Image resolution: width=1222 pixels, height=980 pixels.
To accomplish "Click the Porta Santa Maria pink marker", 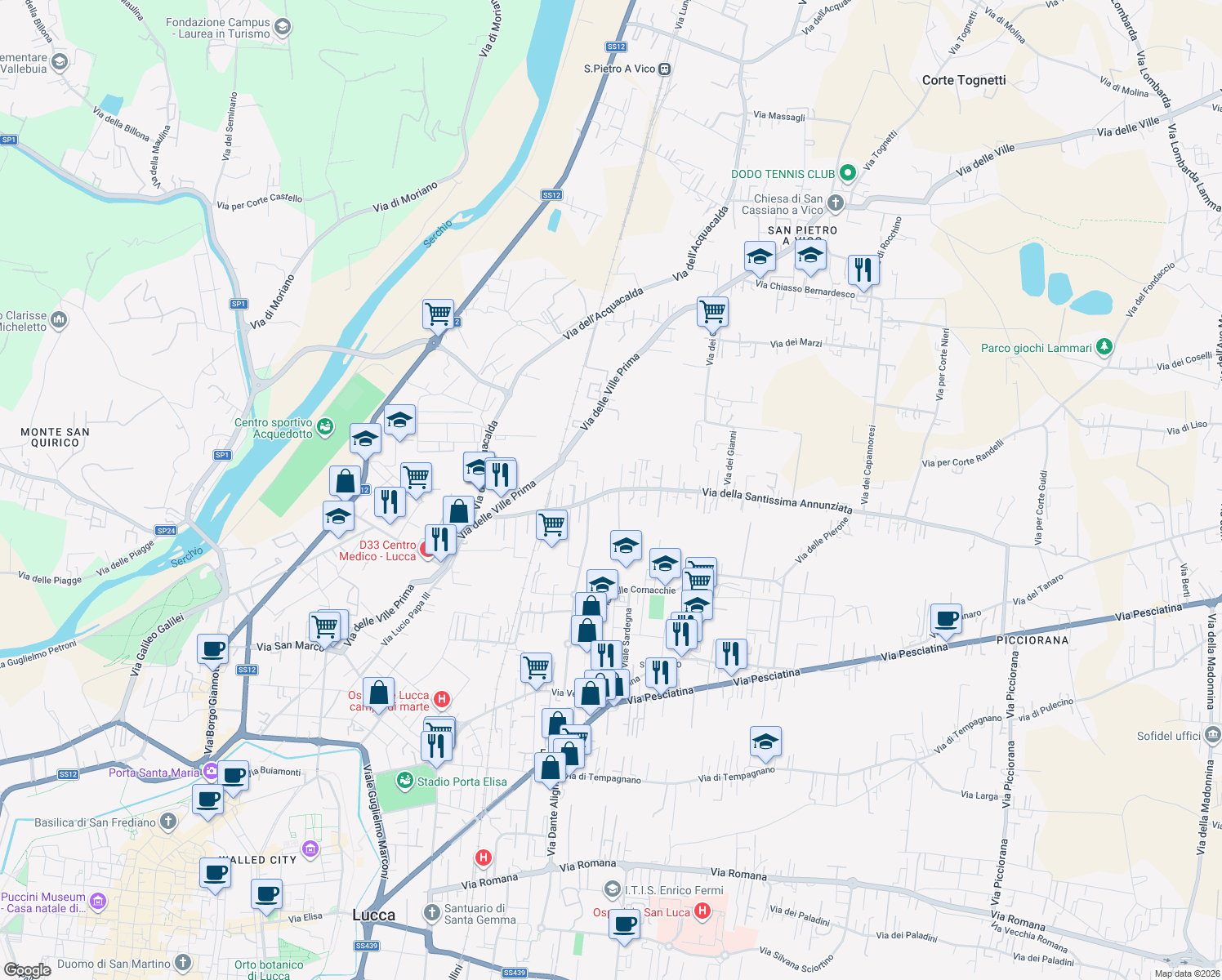I will tap(210, 771).
